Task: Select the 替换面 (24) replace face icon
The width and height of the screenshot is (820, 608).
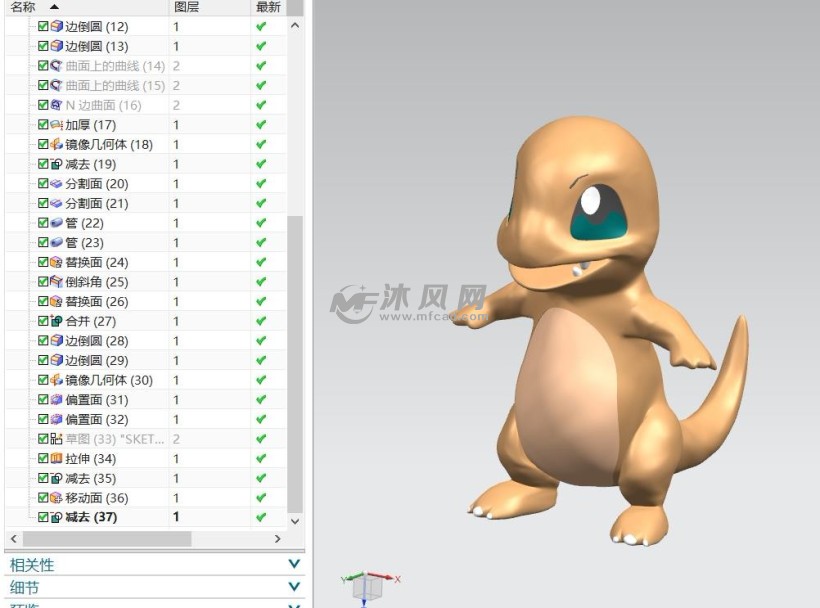Action: tap(56, 262)
